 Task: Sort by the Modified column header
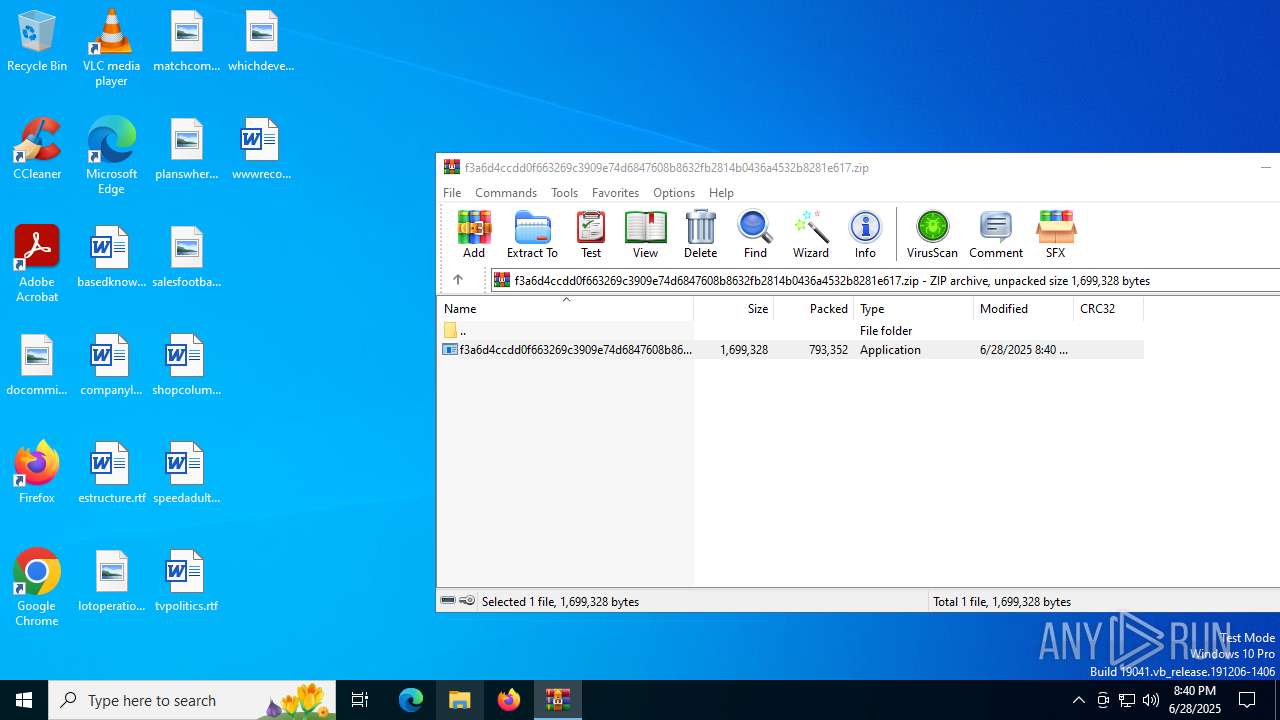click(1024, 308)
